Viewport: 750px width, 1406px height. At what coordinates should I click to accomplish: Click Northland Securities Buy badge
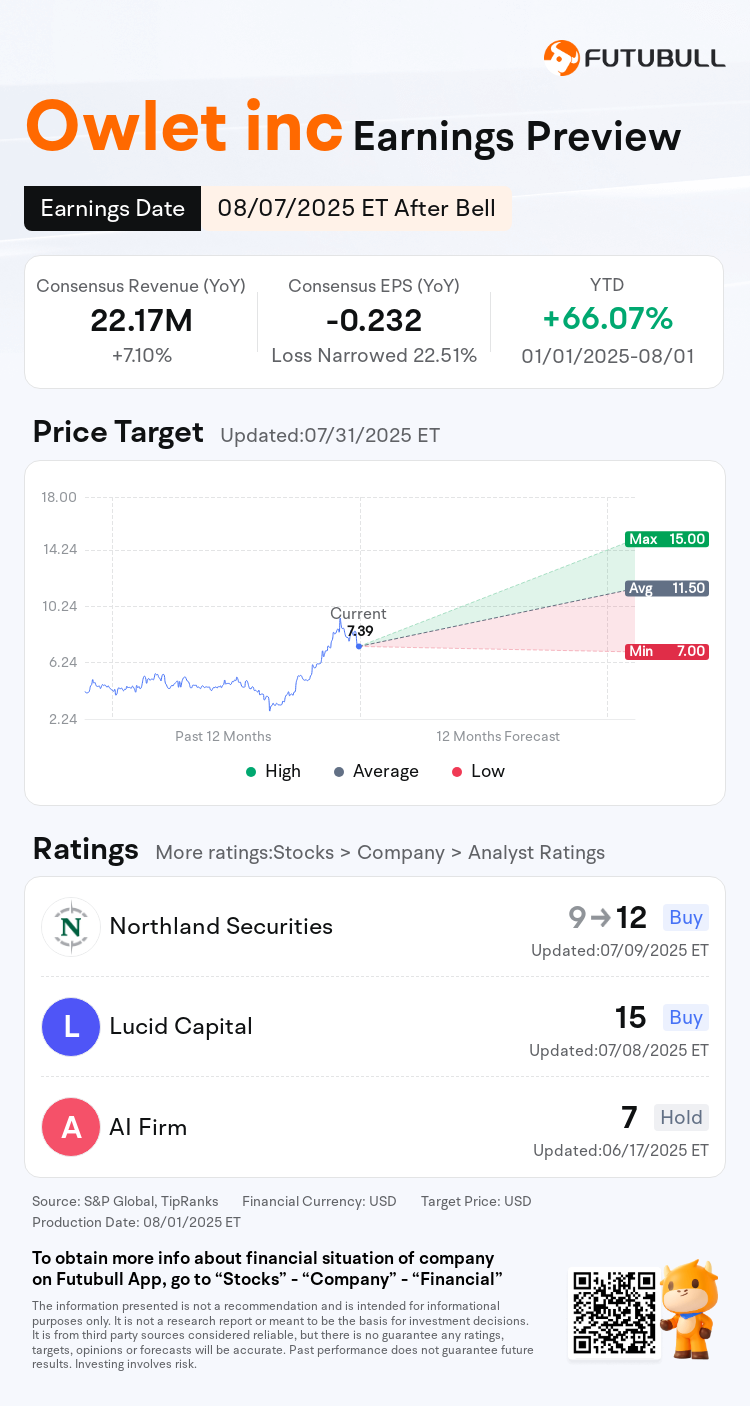[x=685, y=917]
